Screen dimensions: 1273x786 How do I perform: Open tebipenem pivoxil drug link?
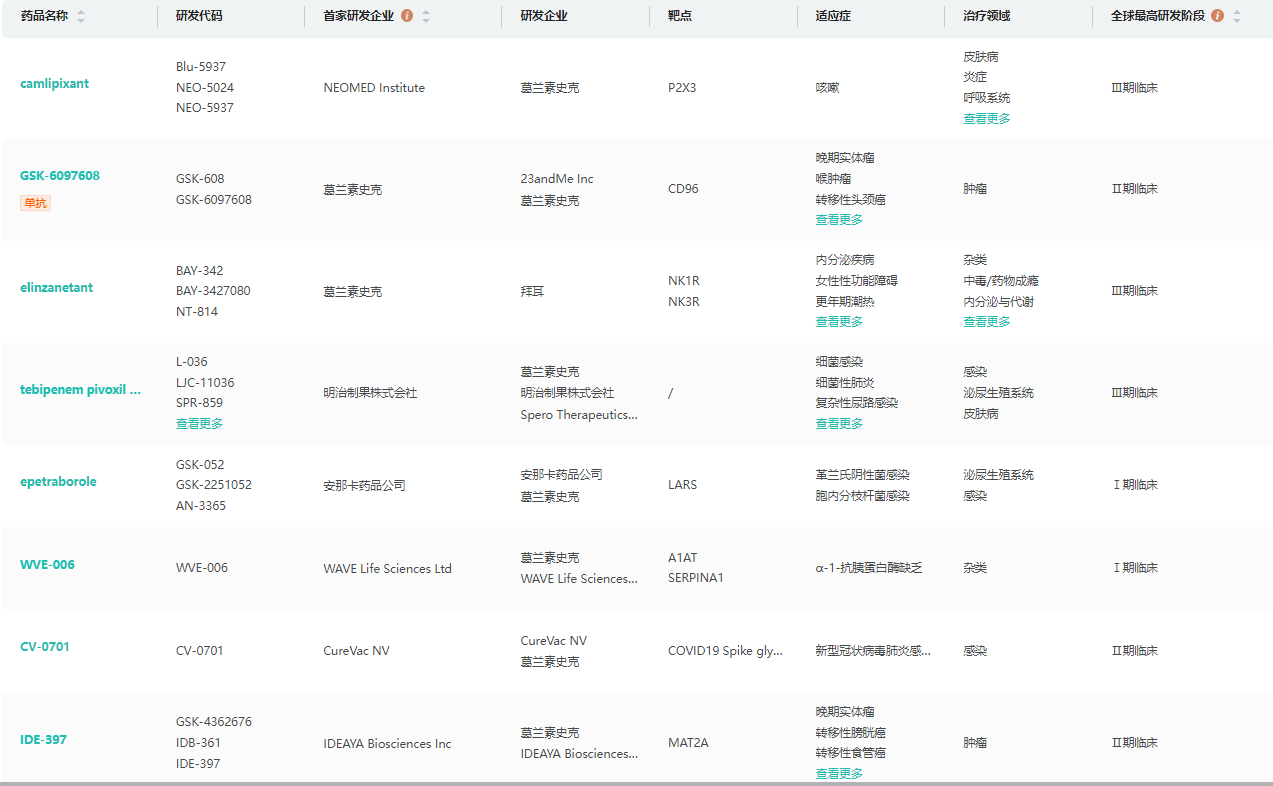pyautogui.click(x=80, y=389)
